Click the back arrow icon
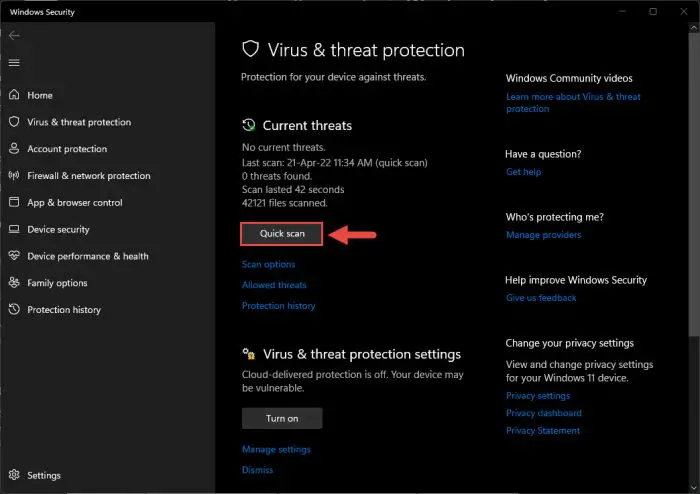Viewport: 700px width, 494px height. [14, 35]
